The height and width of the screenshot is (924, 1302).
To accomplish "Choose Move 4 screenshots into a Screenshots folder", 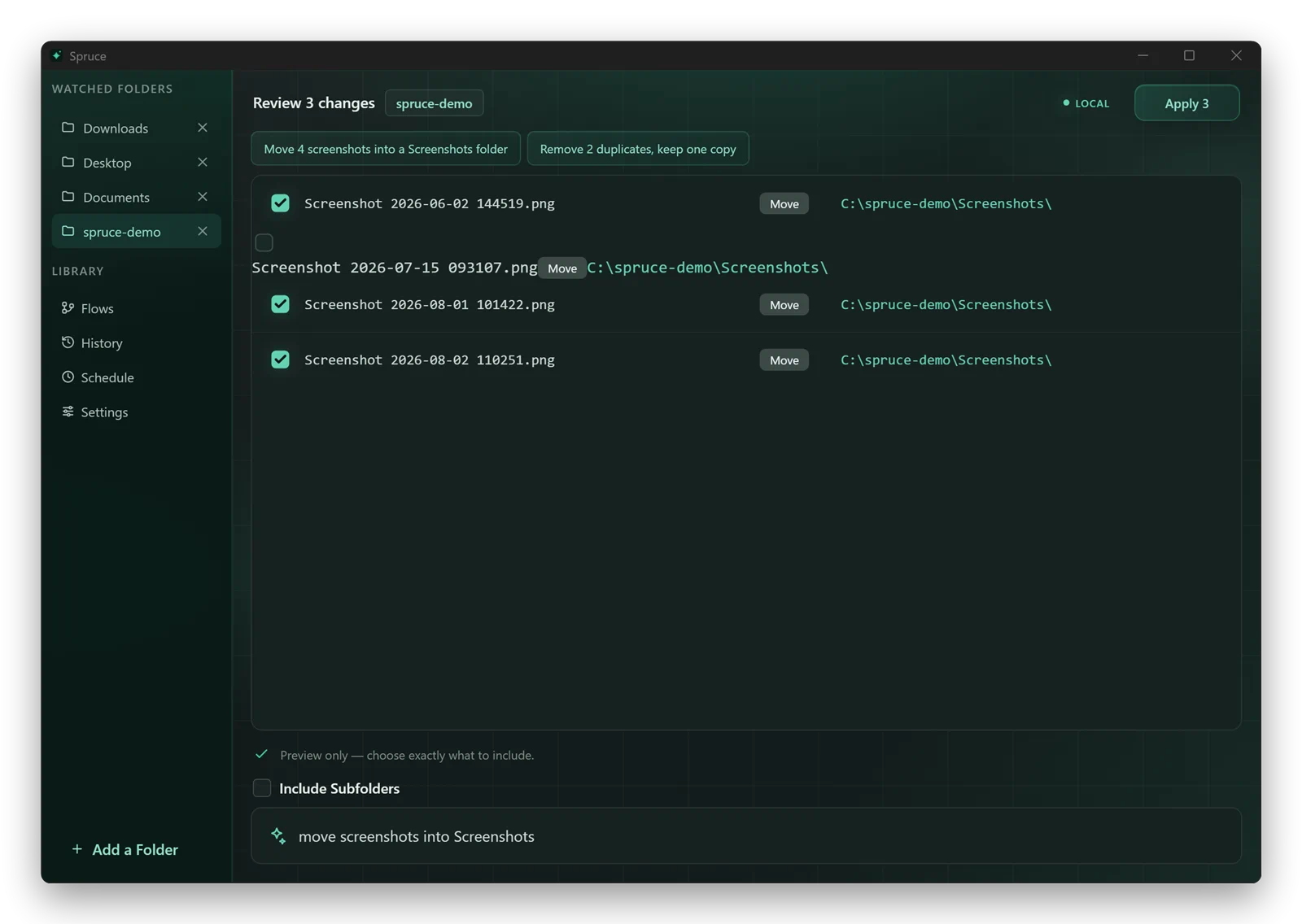I will coord(386,148).
